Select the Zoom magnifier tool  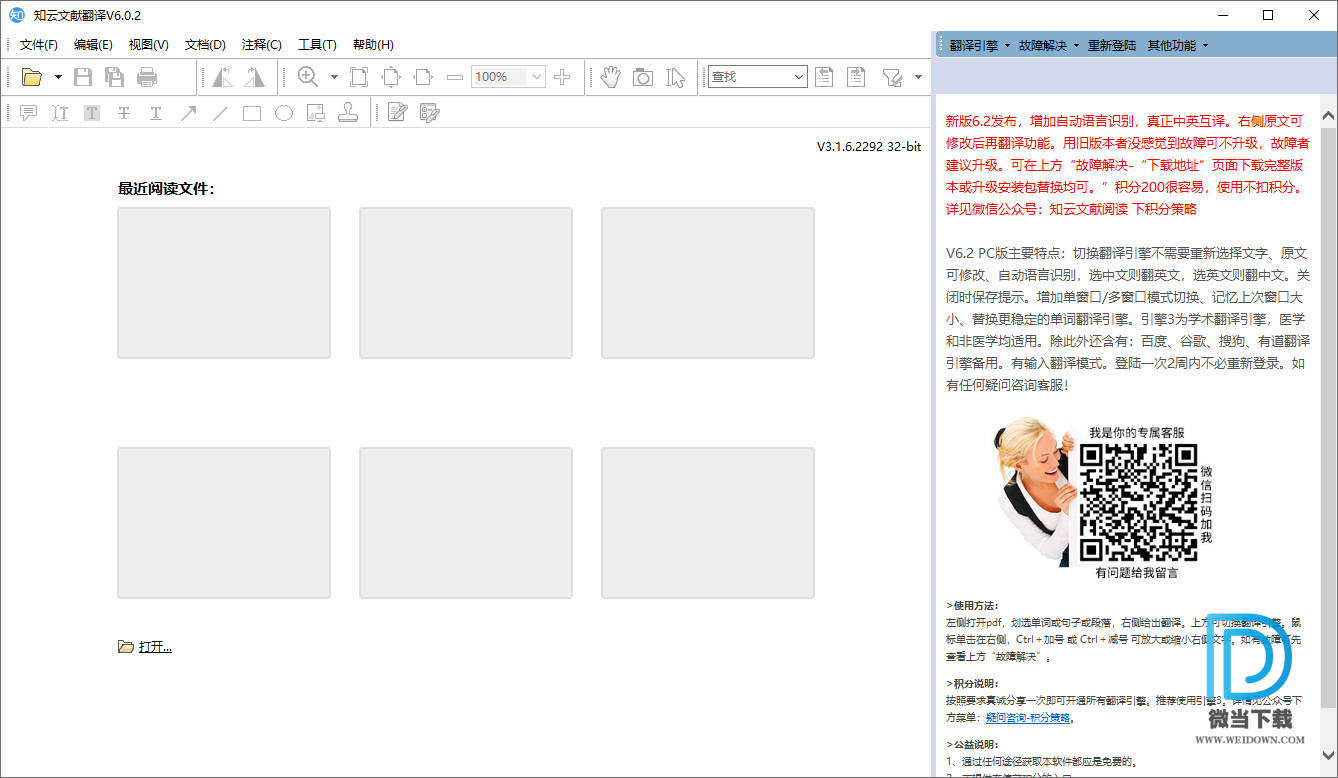click(308, 77)
